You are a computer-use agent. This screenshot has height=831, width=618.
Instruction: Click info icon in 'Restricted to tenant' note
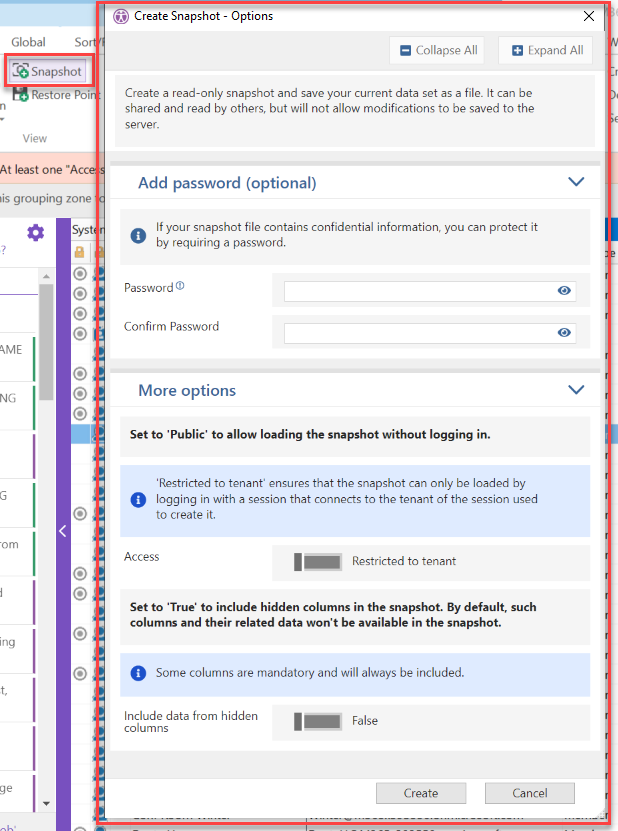click(x=140, y=499)
